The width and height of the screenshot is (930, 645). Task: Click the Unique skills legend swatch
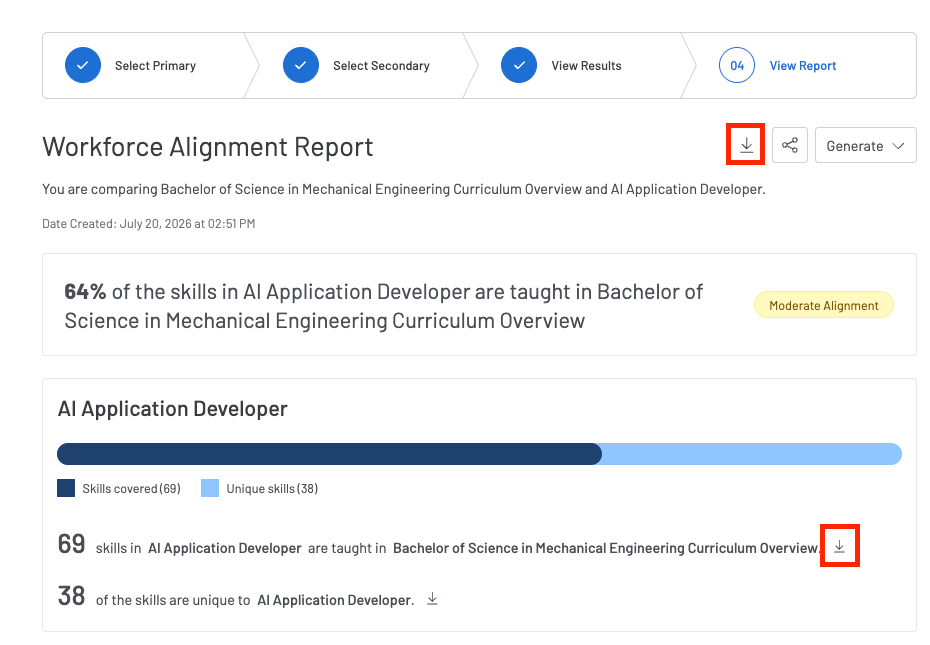[x=210, y=488]
